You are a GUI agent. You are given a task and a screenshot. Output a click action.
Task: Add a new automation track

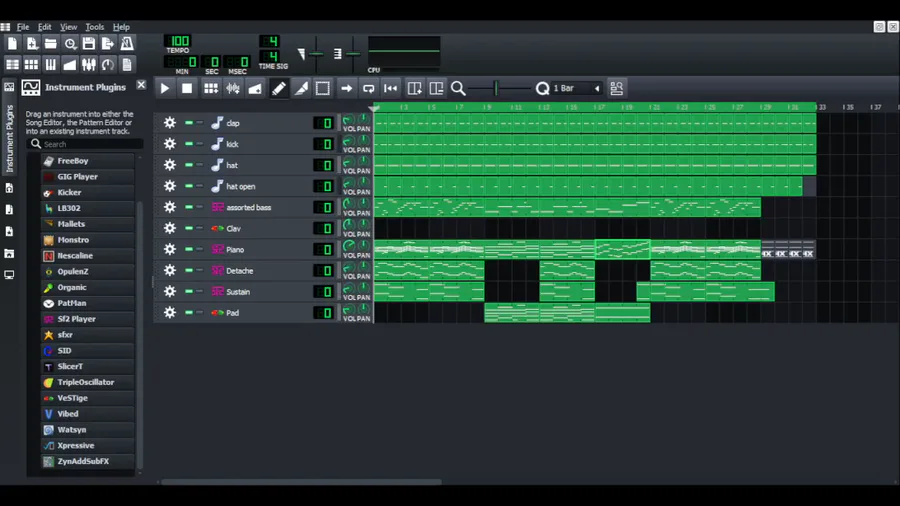point(255,88)
